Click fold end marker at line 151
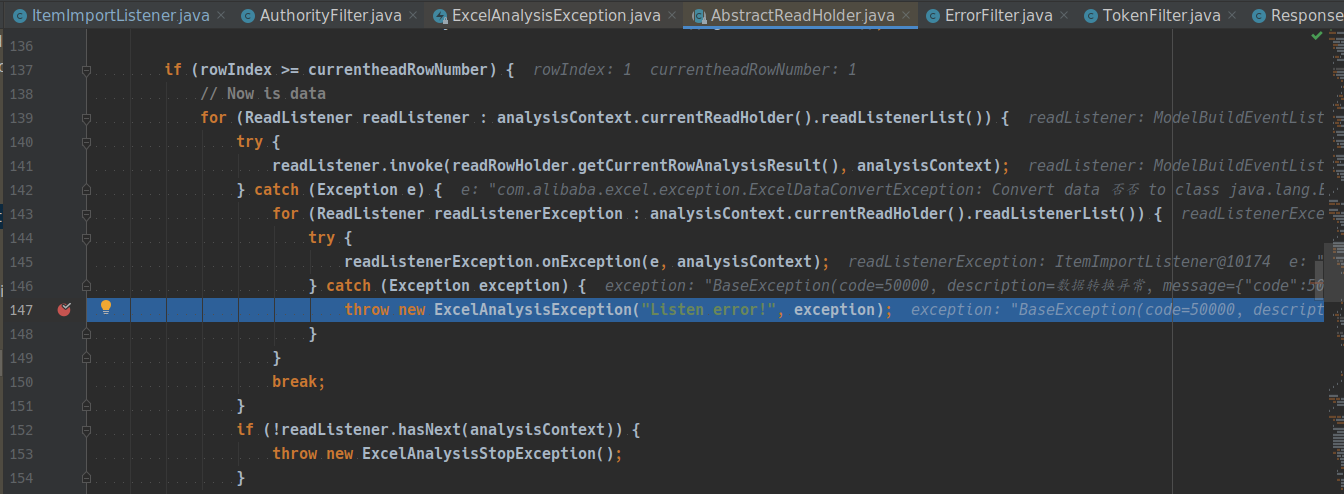 87,406
